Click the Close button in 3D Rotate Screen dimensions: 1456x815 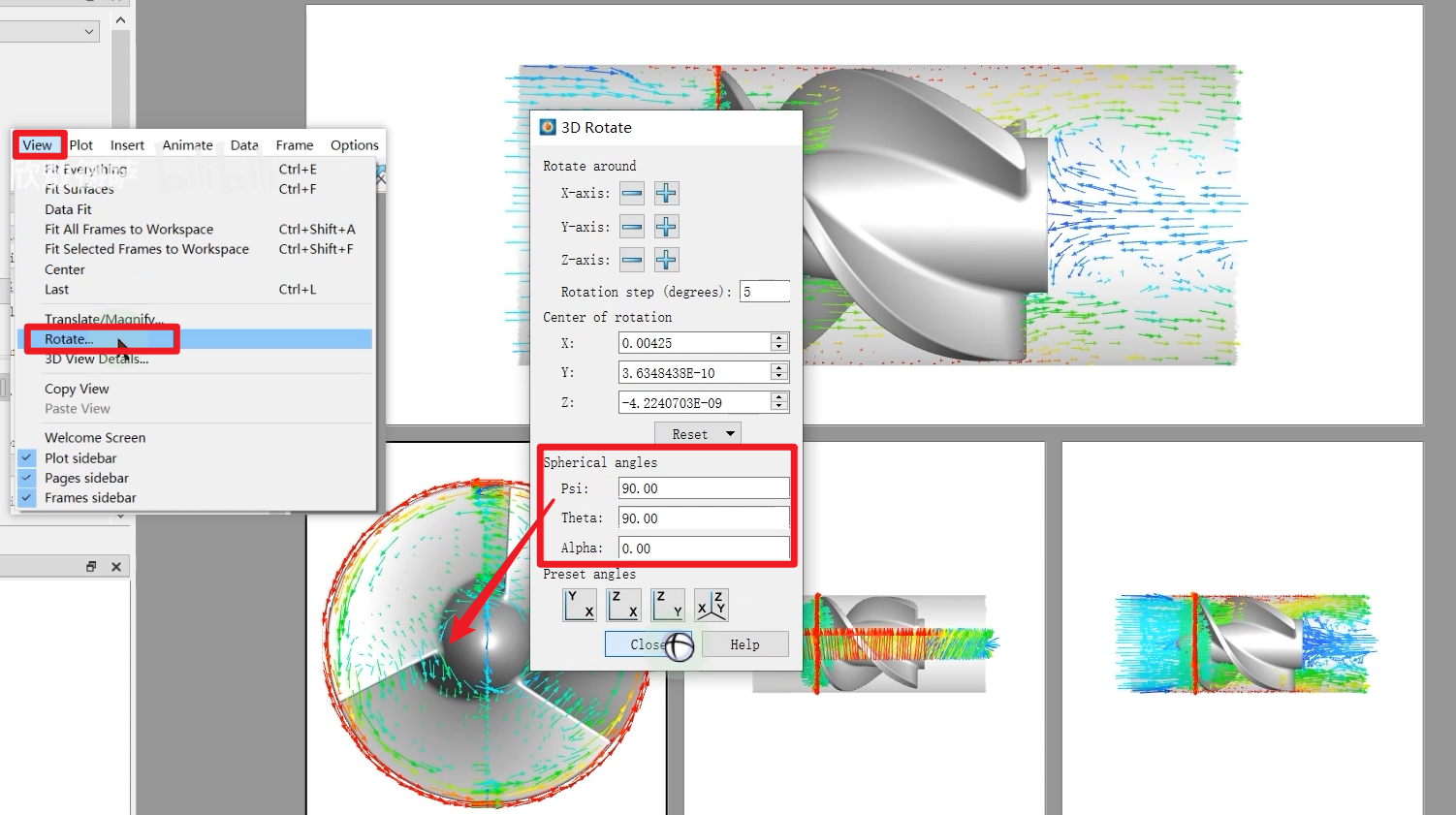coord(648,644)
